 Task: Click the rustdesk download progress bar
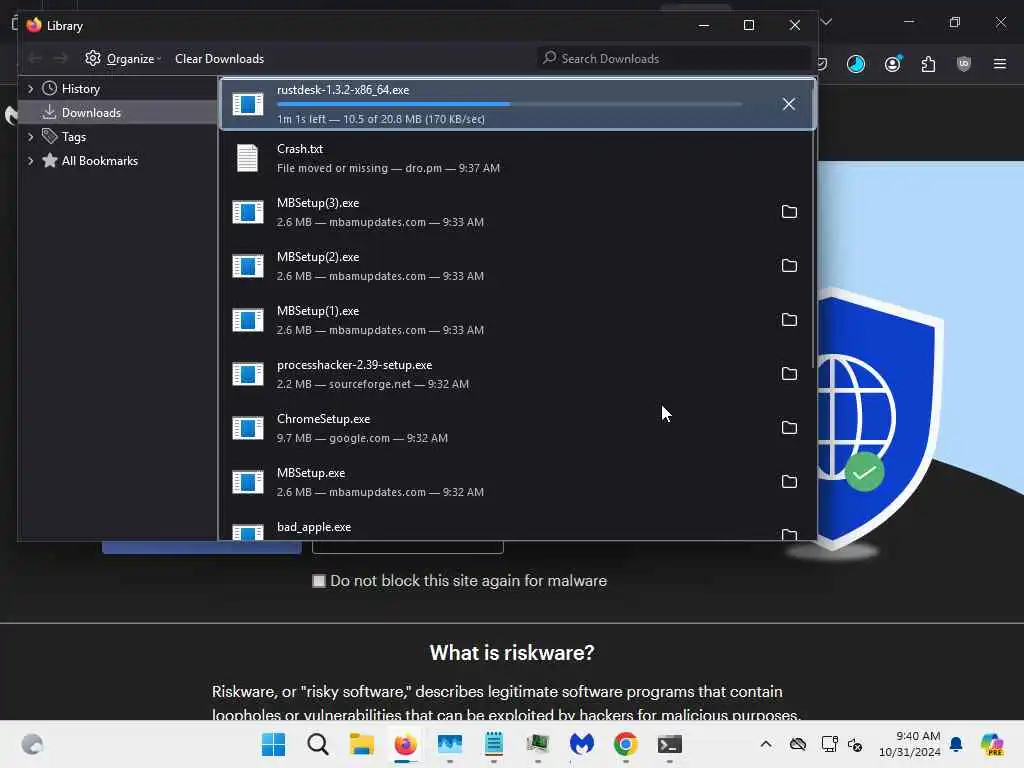click(509, 104)
